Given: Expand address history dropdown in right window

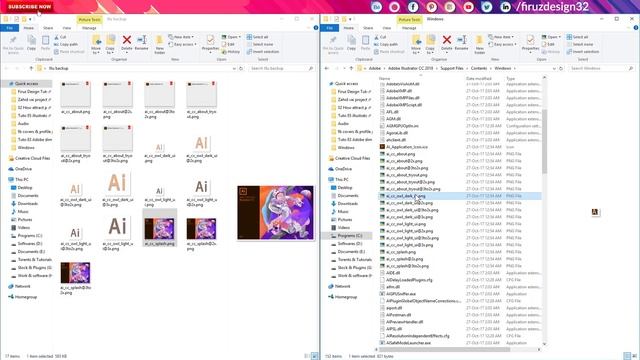Looking at the screenshot, I should pyautogui.click(x=554, y=68).
